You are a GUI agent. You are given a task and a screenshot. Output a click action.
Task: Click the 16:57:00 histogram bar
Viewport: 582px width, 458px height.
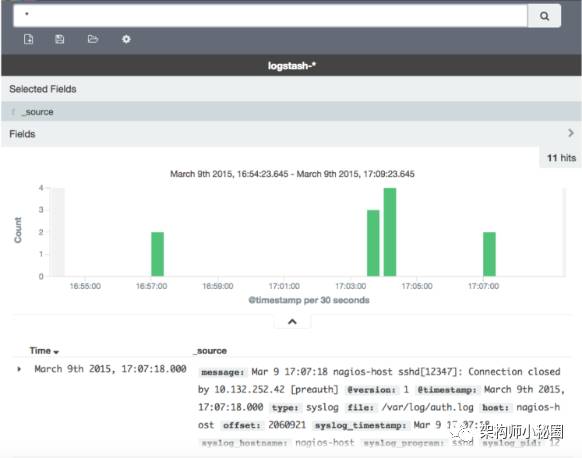(x=157, y=254)
